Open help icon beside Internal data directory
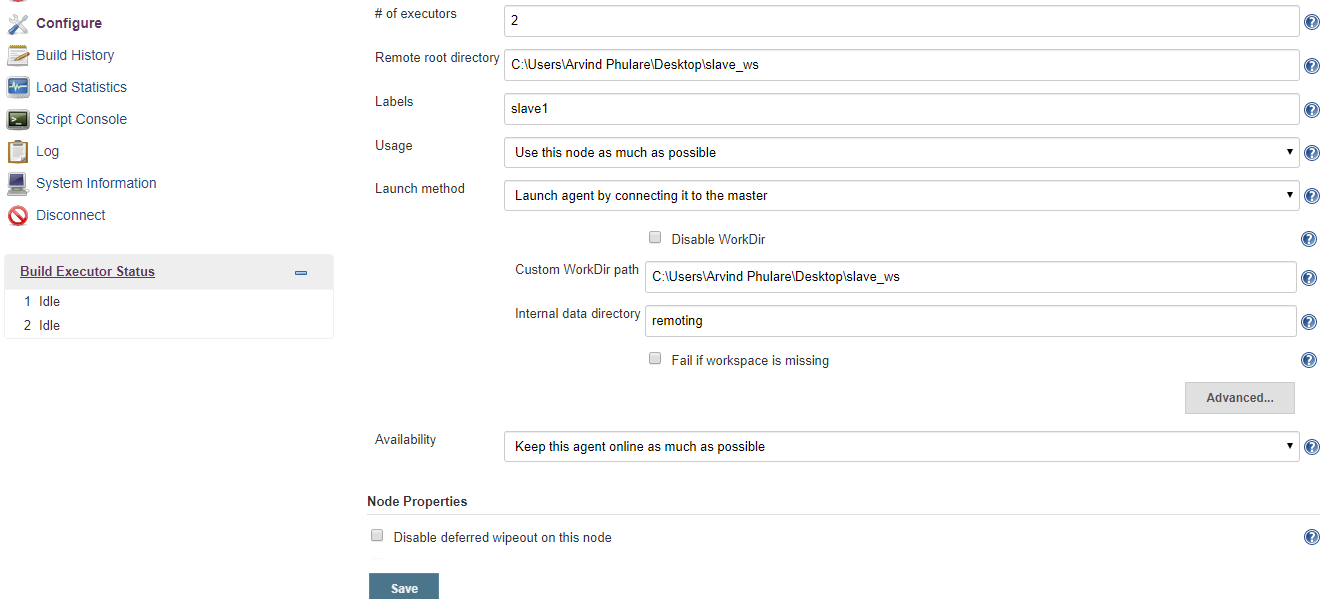This screenshot has width=1335, height=599. click(x=1308, y=322)
